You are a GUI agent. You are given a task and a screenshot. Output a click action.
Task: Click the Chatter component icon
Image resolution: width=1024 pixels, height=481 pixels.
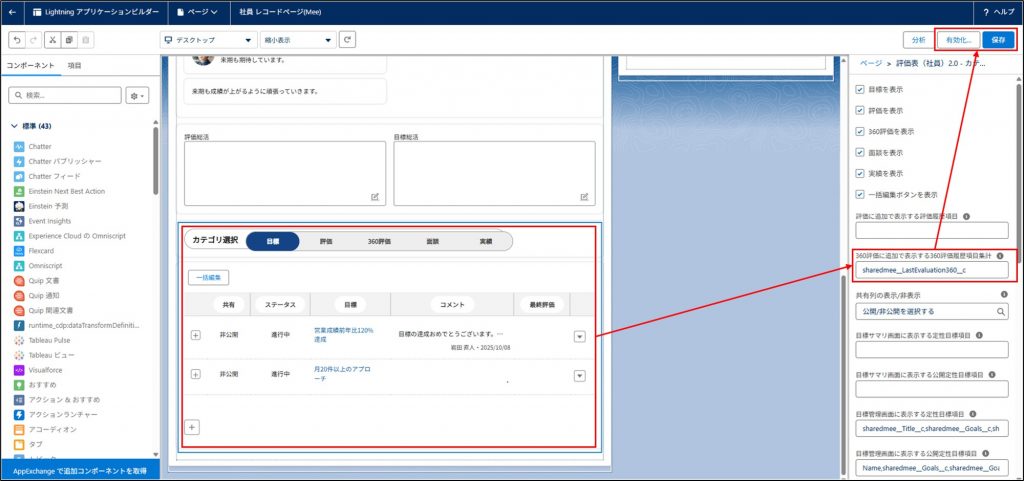(x=20, y=147)
